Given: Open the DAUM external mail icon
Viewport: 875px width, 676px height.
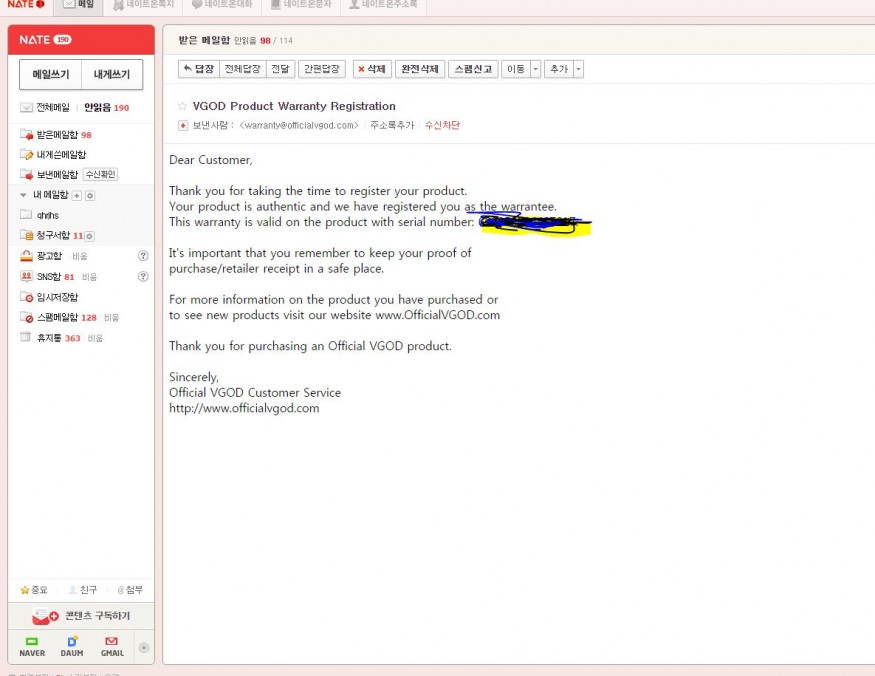Looking at the screenshot, I should click(72, 646).
